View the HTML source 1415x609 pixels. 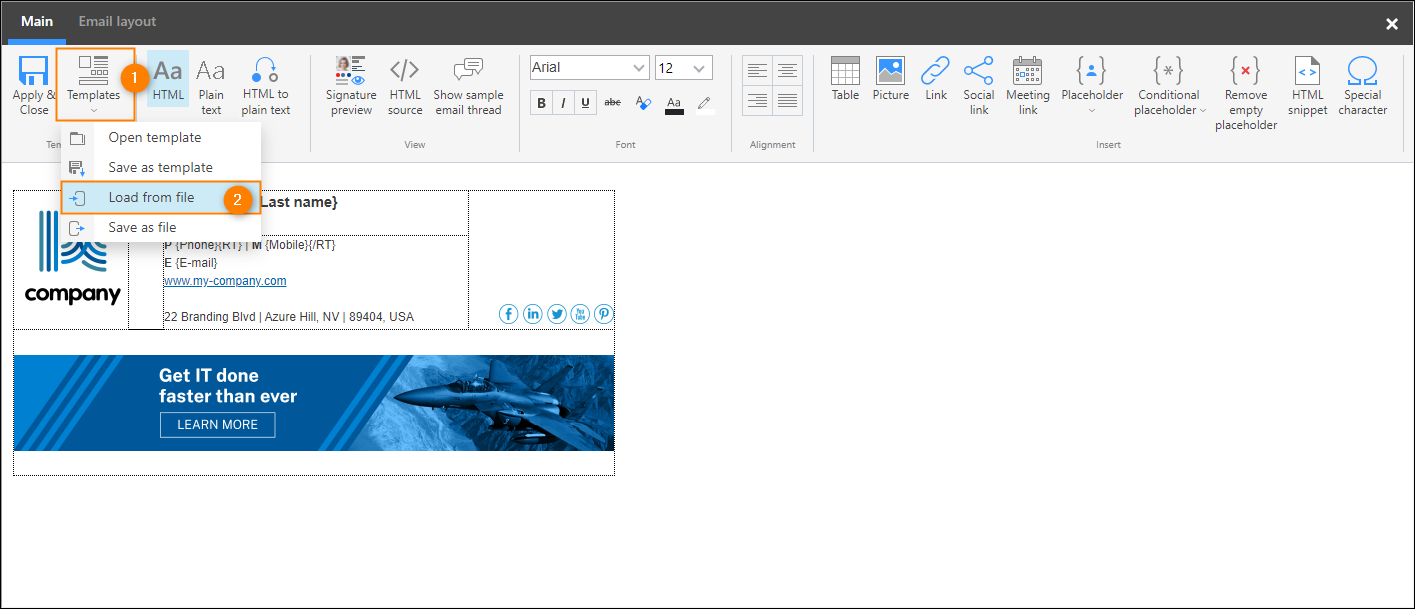pyautogui.click(x=405, y=85)
